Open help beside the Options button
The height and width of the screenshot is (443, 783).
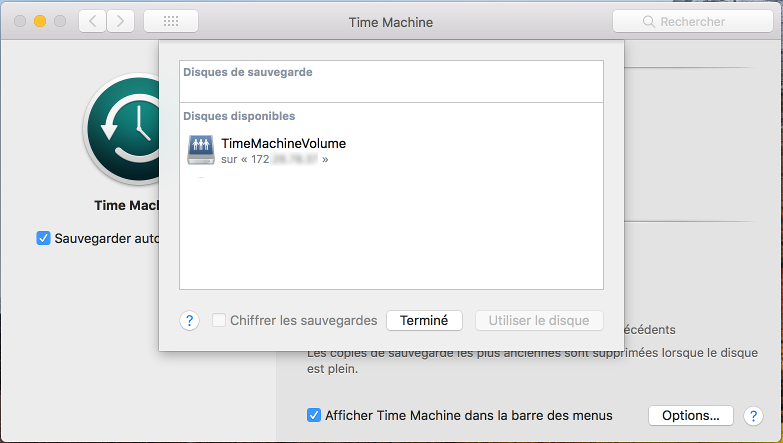click(753, 415)
